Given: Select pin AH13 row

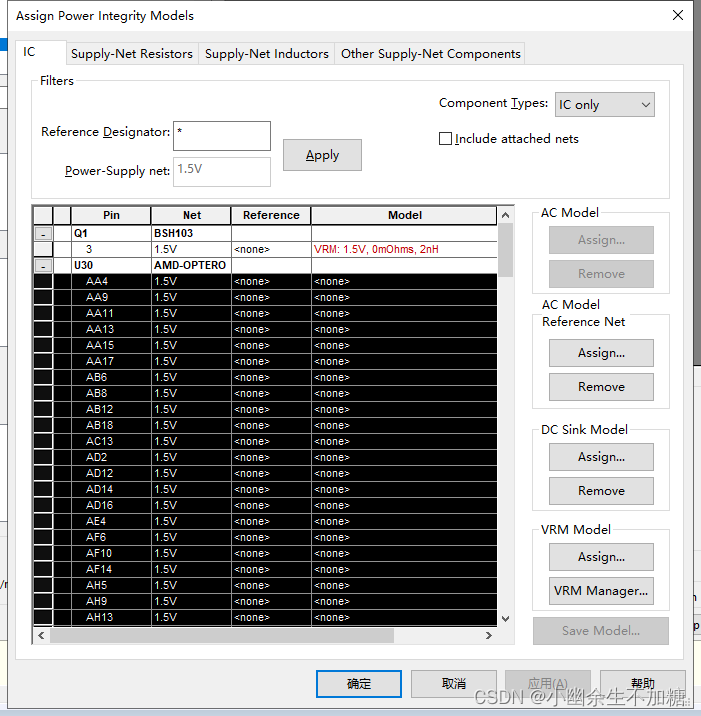Looking at the screenshot, I should 265,617.
